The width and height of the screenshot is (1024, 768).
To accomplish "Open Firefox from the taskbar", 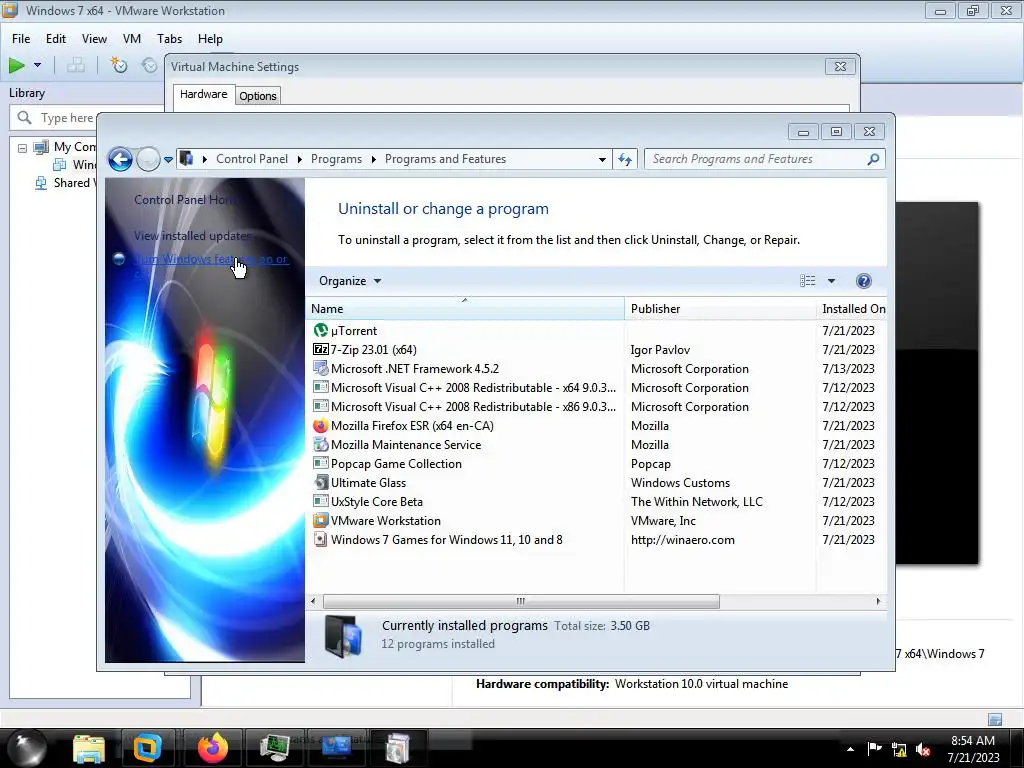I will pos(213,748).
